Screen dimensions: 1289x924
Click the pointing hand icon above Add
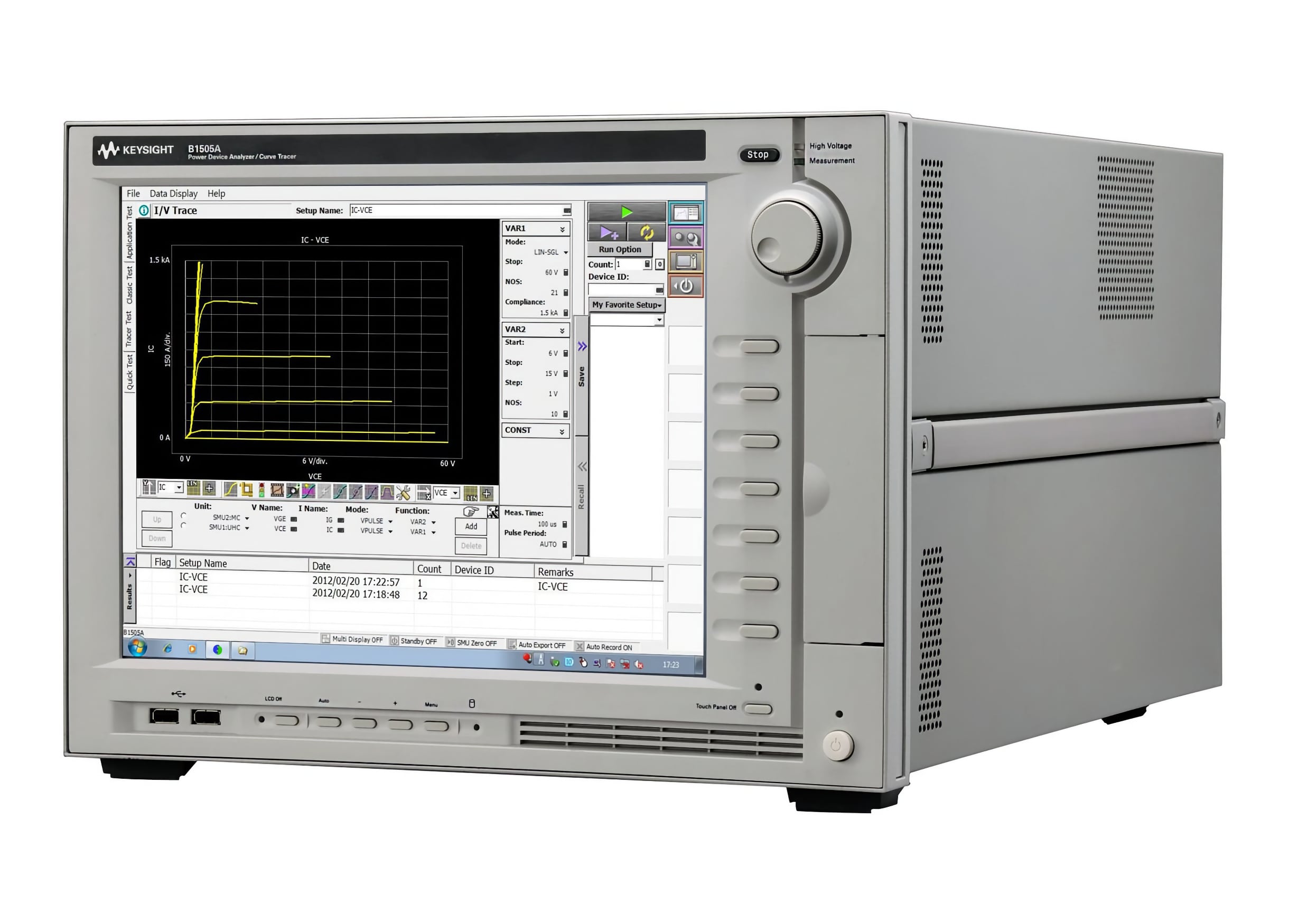[471, 511]
